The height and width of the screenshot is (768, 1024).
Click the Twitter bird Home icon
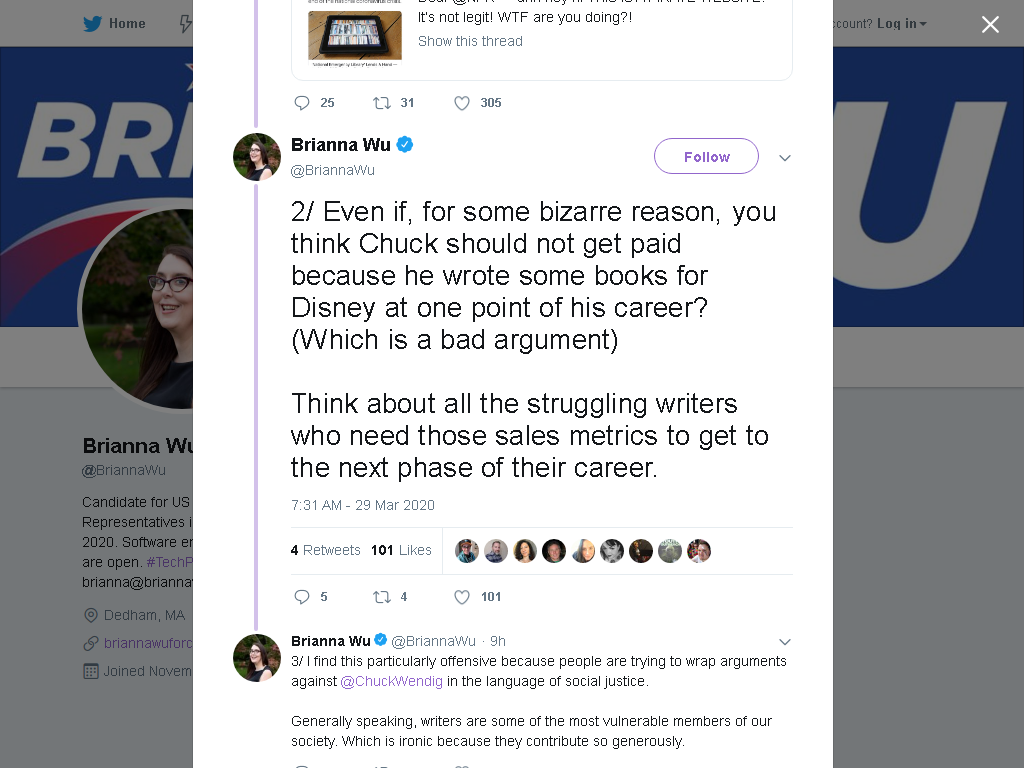[93, 24]
